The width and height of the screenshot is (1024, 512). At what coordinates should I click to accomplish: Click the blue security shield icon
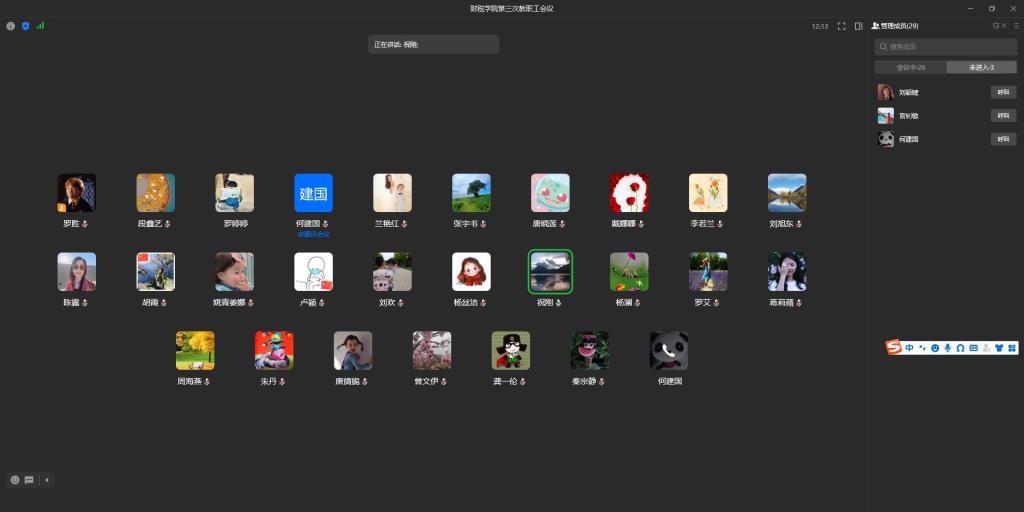click(x=25, y=26)
